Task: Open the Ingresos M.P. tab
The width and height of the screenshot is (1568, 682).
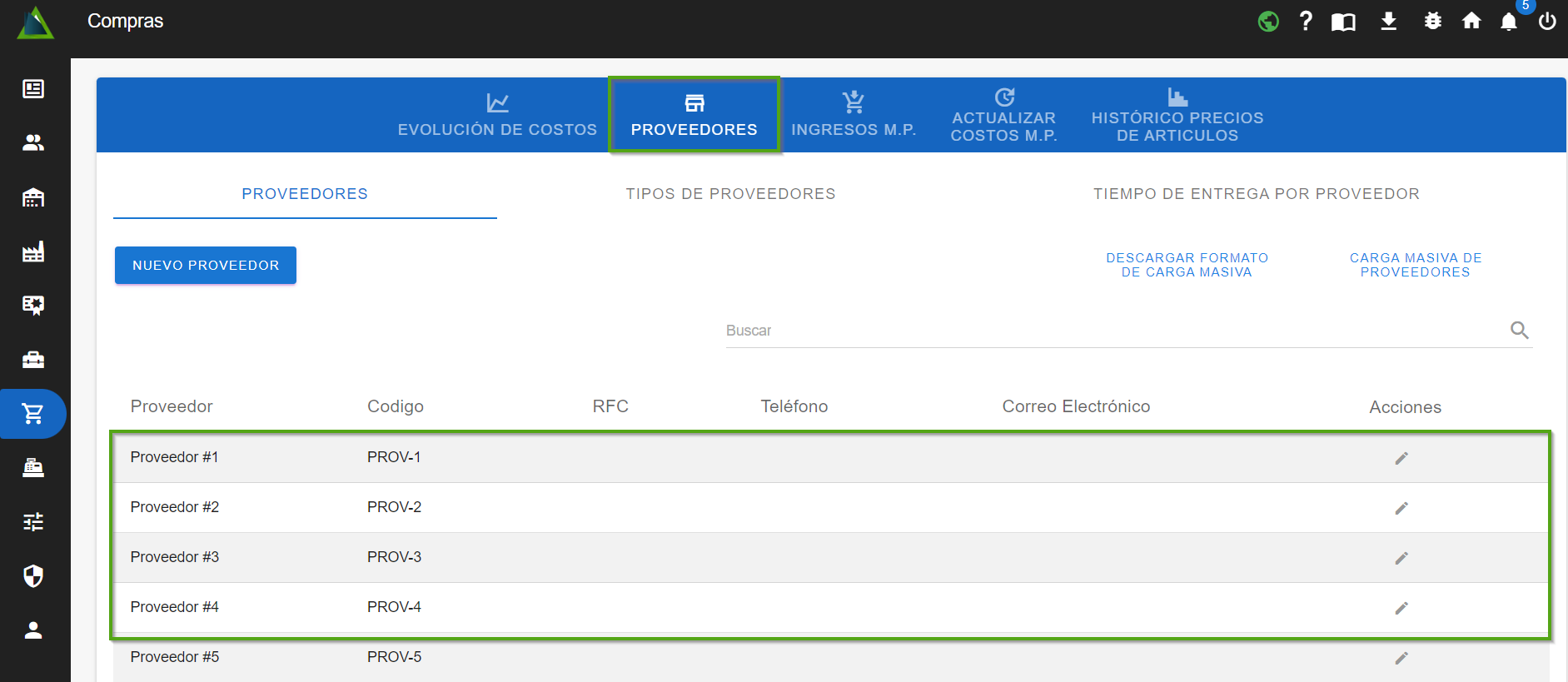Action: [x=854, y=115]
